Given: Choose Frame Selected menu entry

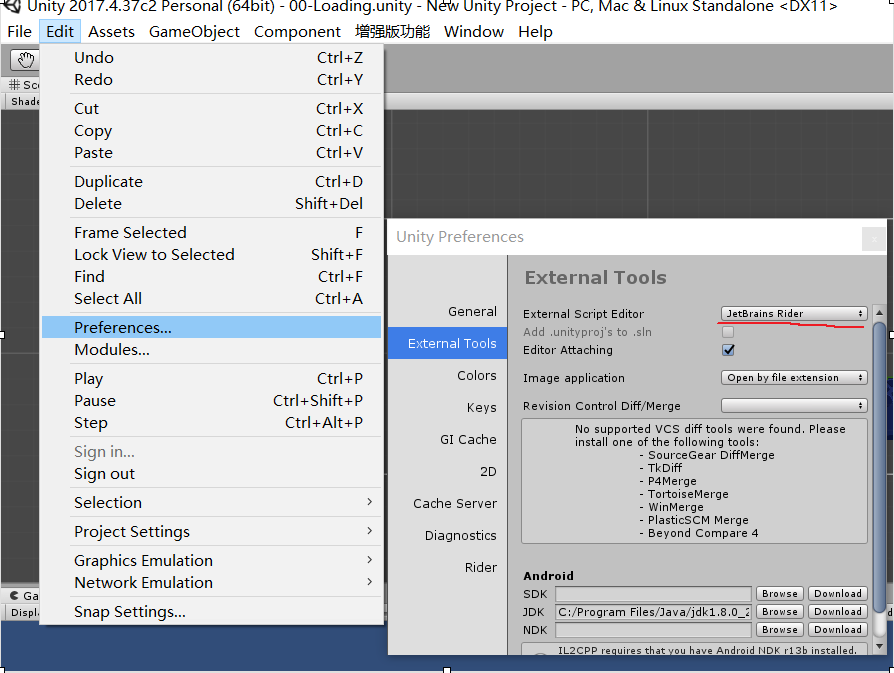Looking at the screenshot, I should (x=211, y=233).
